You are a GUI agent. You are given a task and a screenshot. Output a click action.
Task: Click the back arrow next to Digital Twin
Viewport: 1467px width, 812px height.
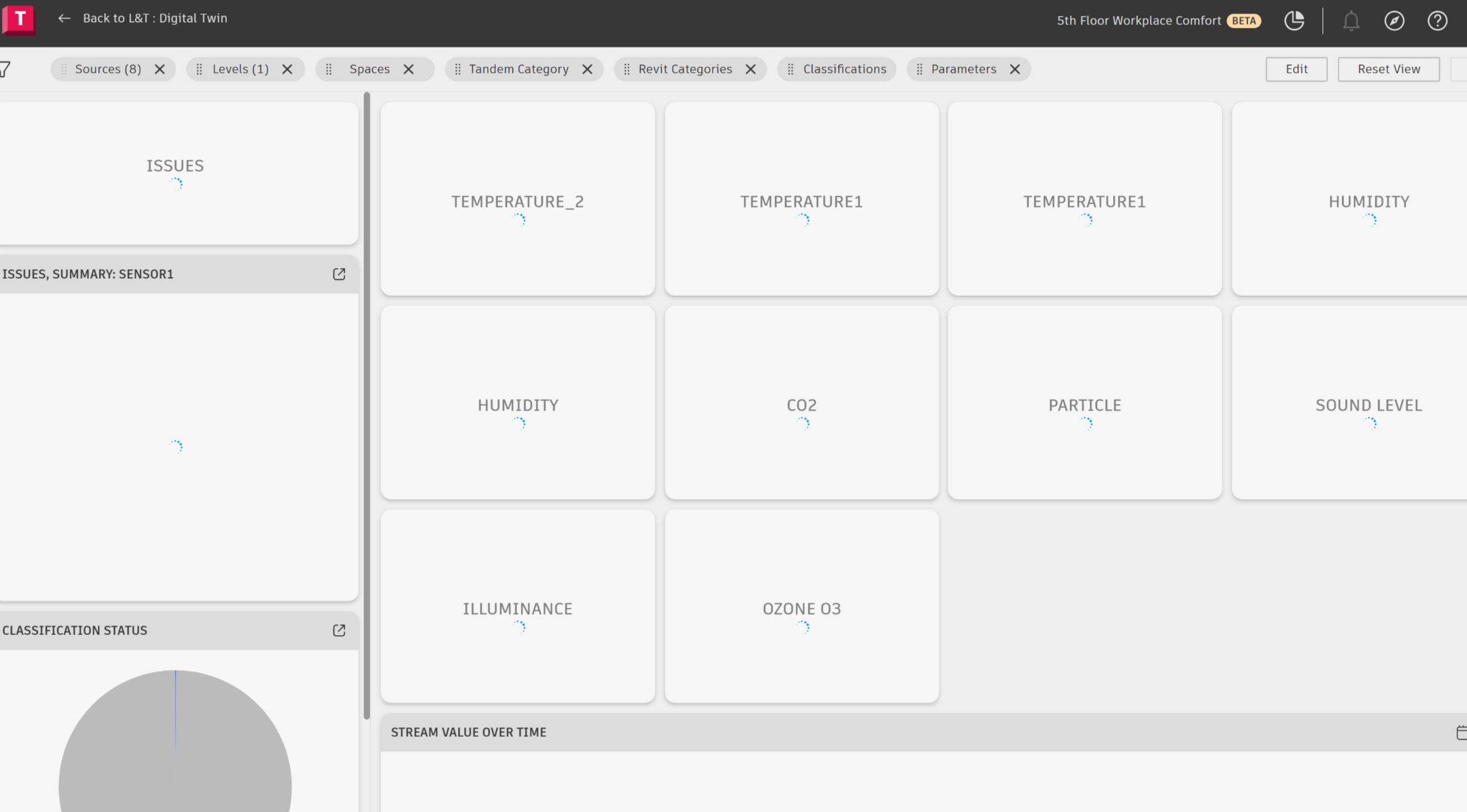[x=64, y=18]
